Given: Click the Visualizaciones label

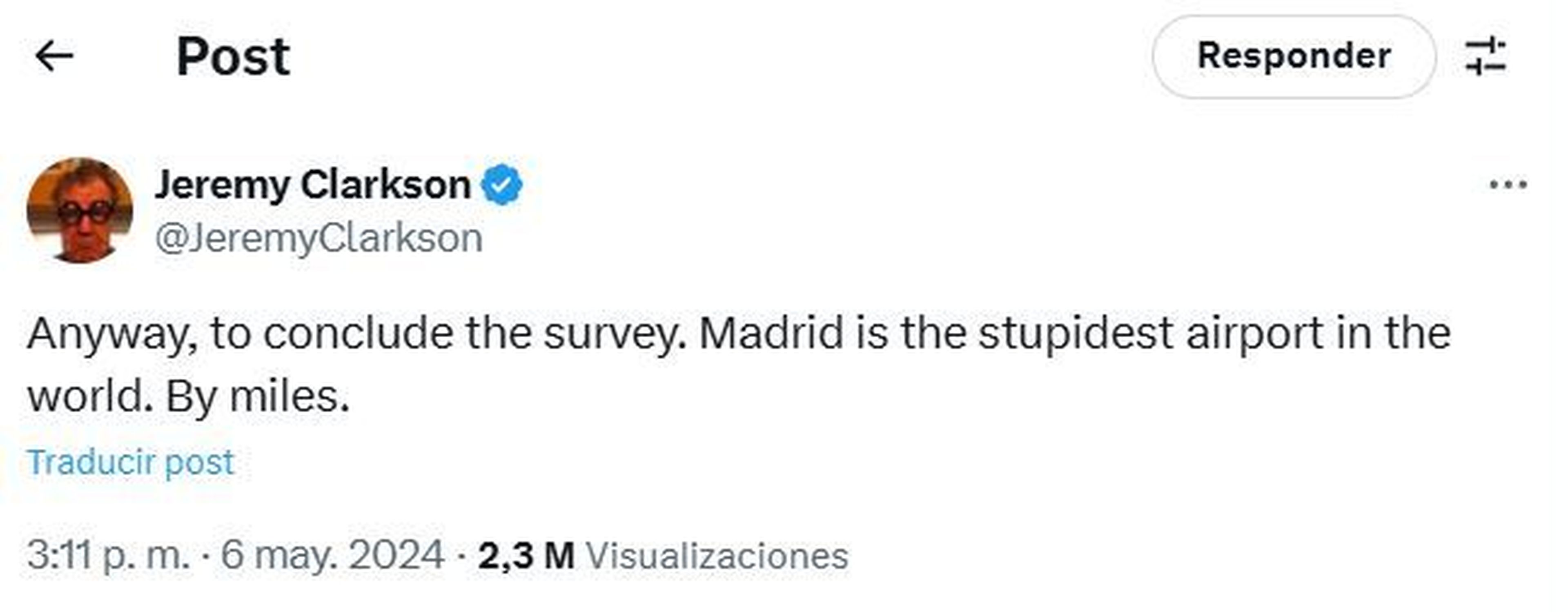Looking at the screenshot, I should coord(717,555).
